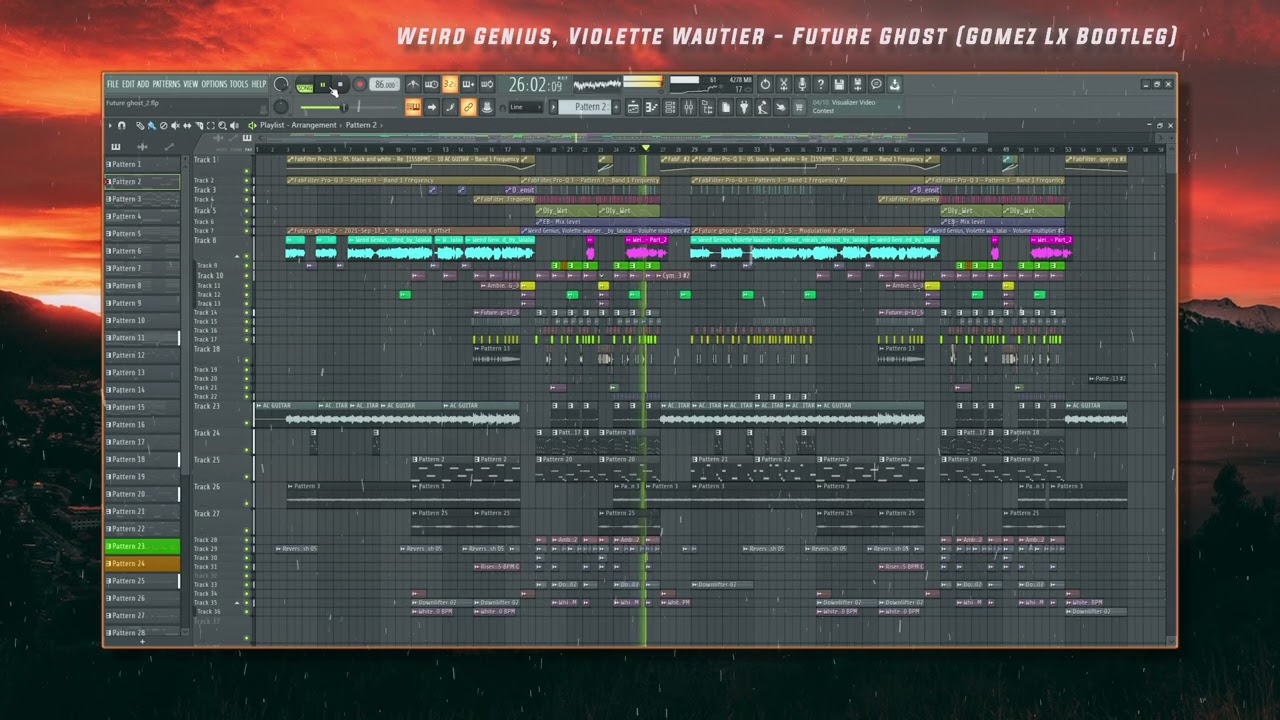
Task: Click the pause playback button
Action: (323, 84)
